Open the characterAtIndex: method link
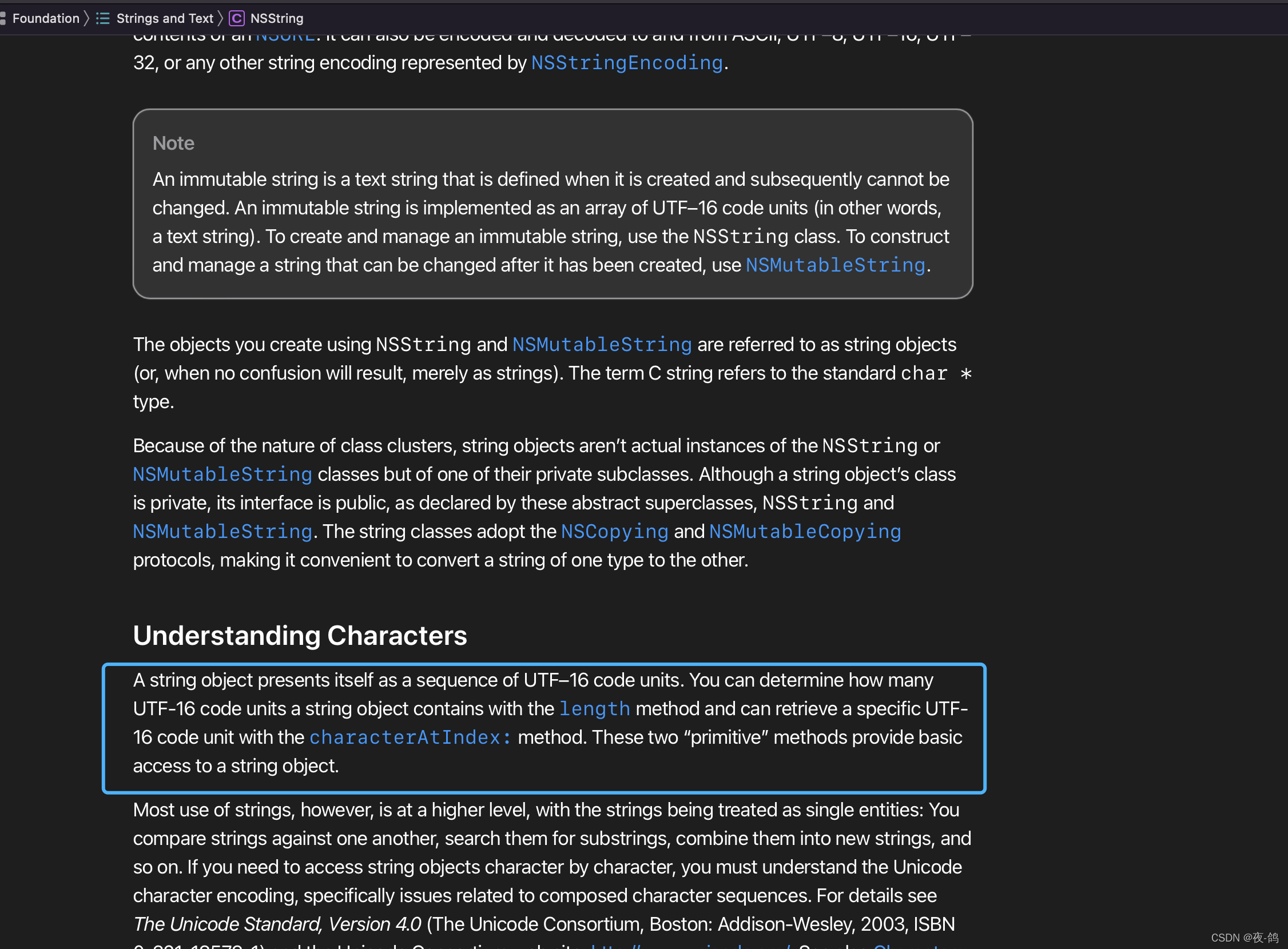1288x949 pixels. click(x=411, y=737)
